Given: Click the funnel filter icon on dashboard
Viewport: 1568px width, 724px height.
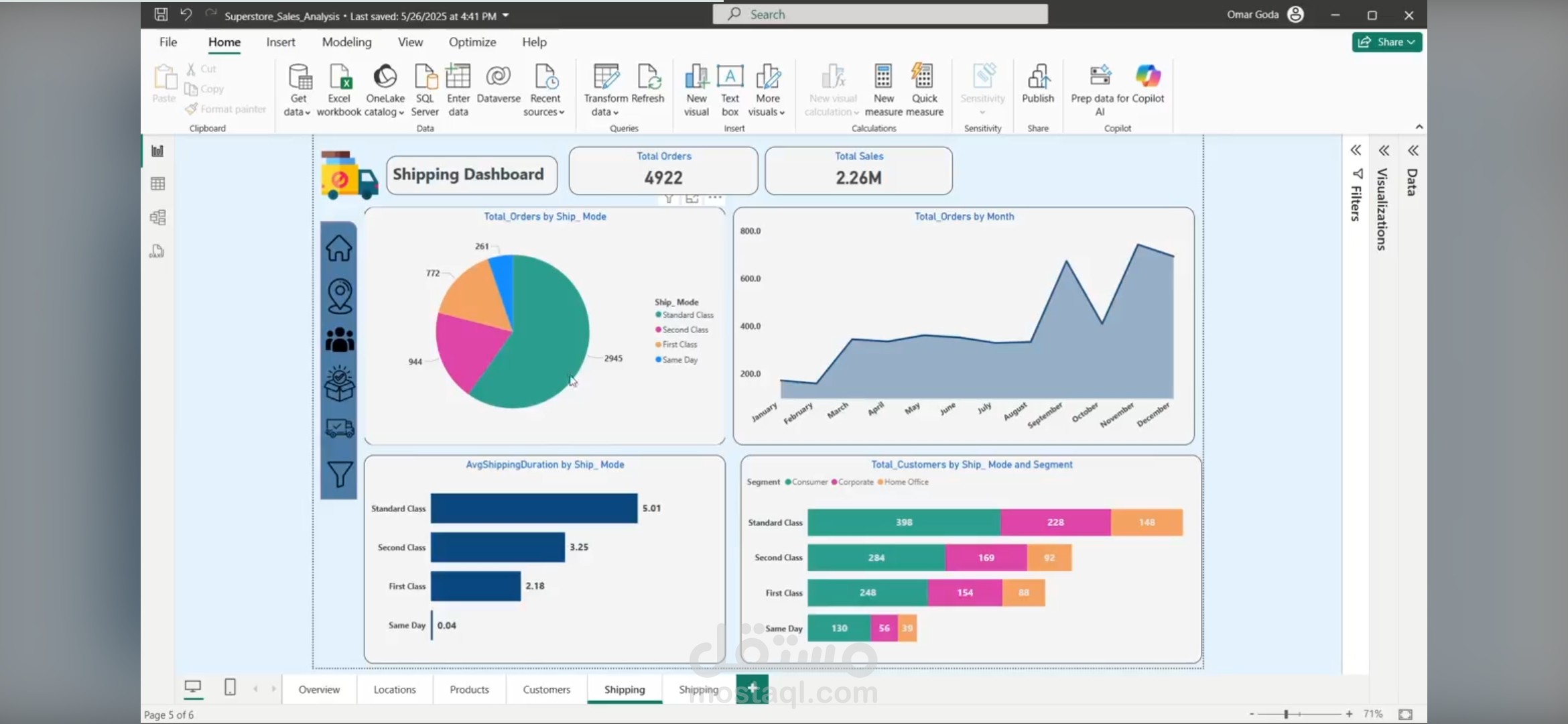Looking at the screenshot, I should [x=340, y=475].
